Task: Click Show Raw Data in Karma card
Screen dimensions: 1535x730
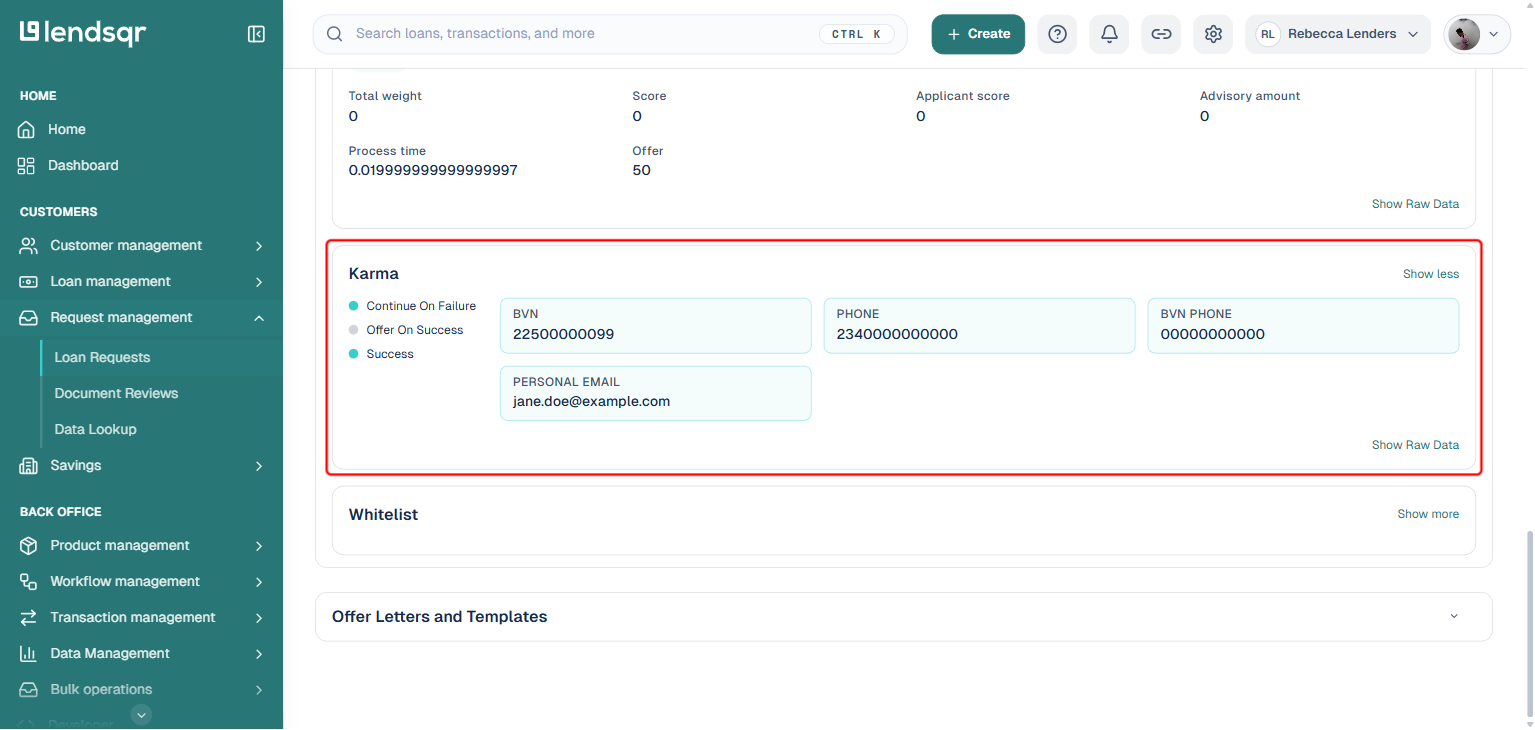Action: pyautogui.click(x=1415, y=445)
